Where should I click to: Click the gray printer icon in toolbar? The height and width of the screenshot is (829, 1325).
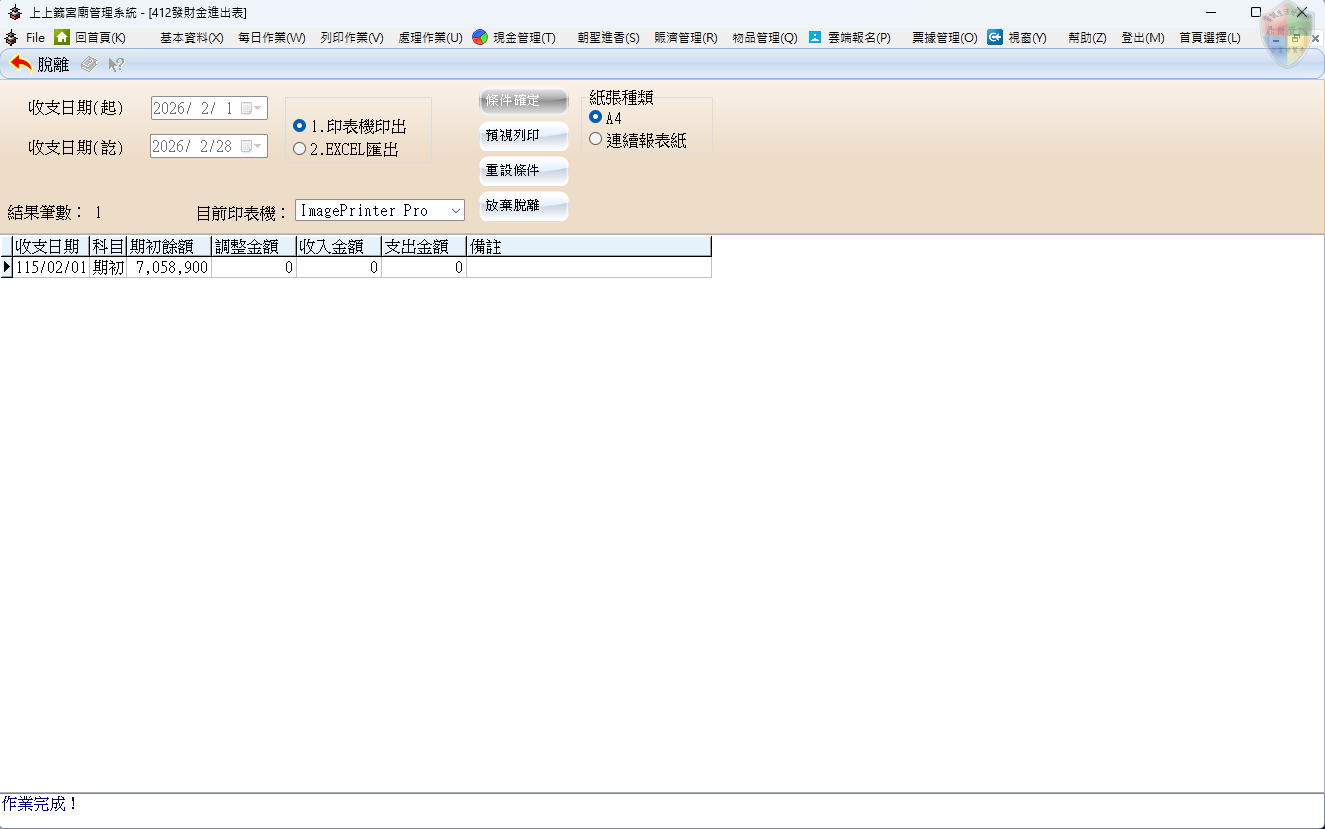[89, 64]
